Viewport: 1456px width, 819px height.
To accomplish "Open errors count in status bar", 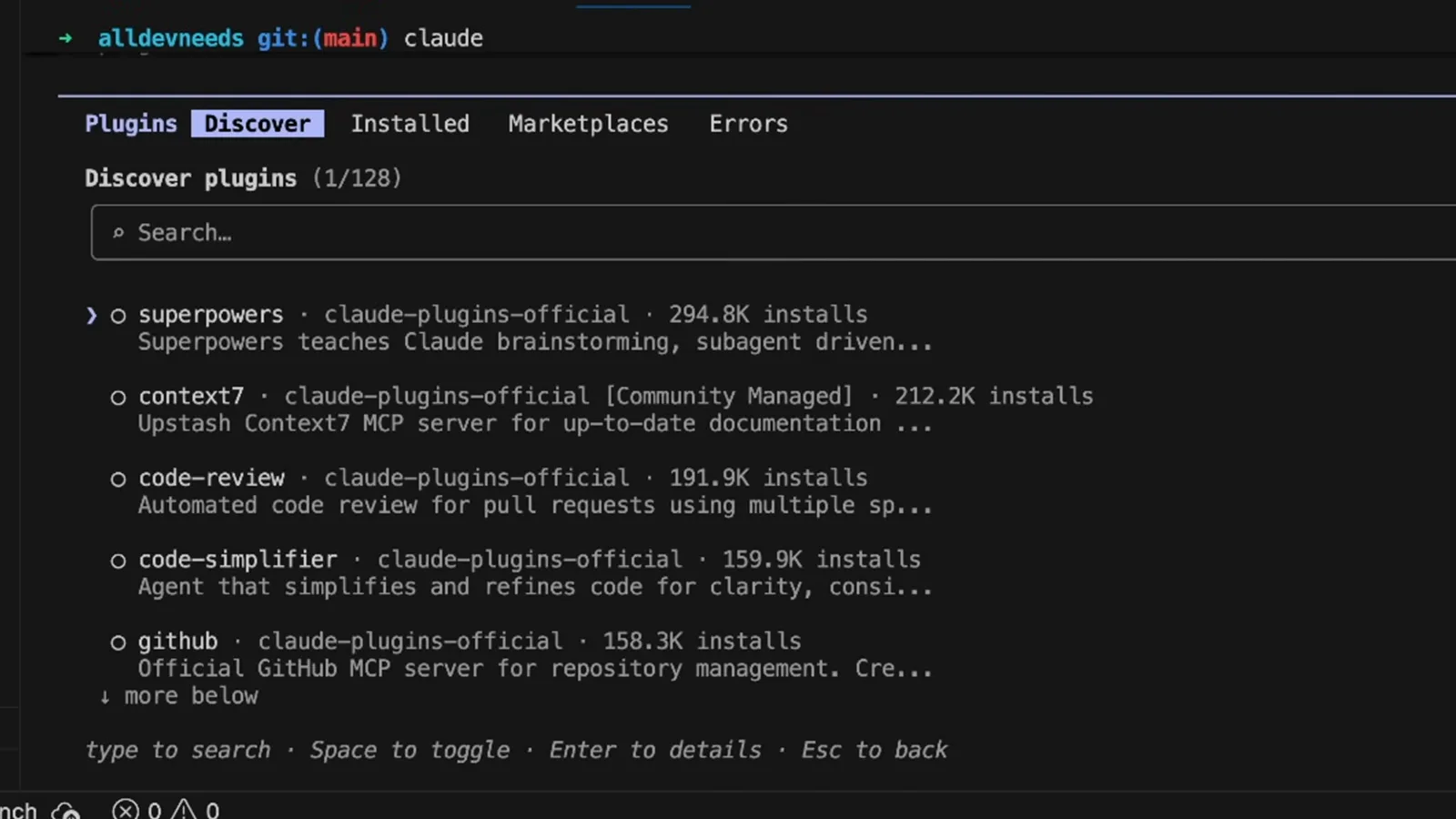I will point(136,810).
